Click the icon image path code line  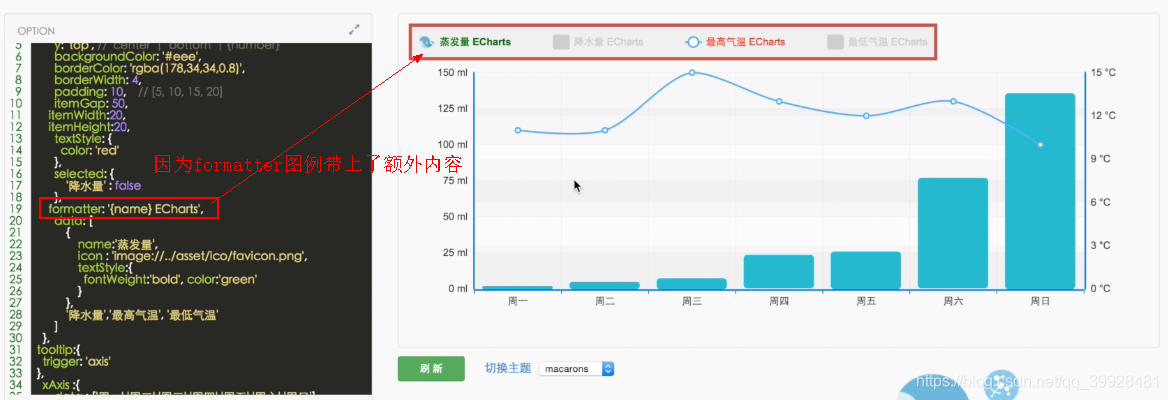(193, 255)
